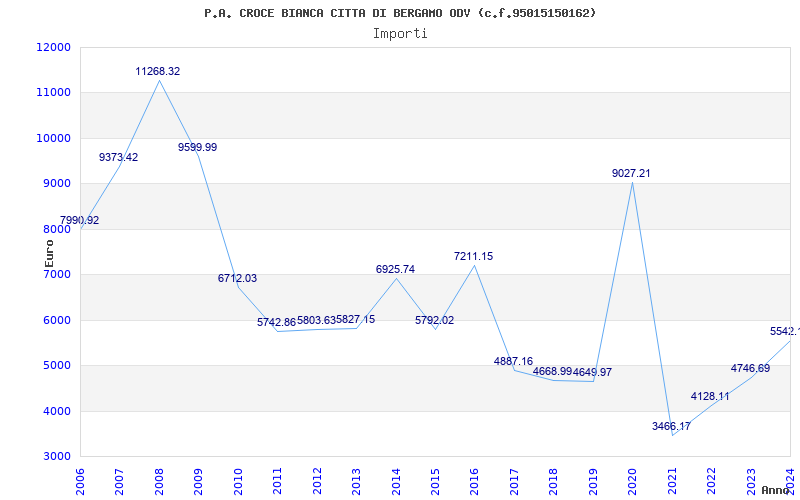Select the 6925.74 data label
The image size is (800, 500).
(395, 269)
